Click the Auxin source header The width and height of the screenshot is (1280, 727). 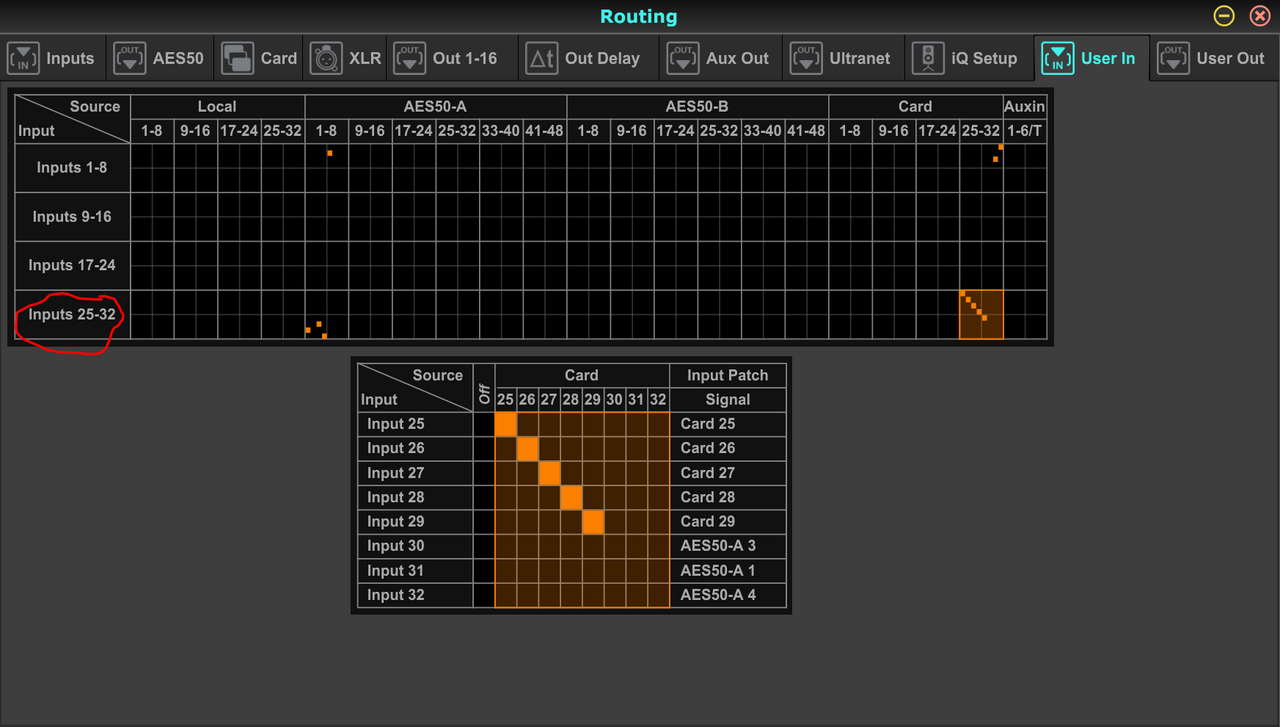(x=1025, y=106)
